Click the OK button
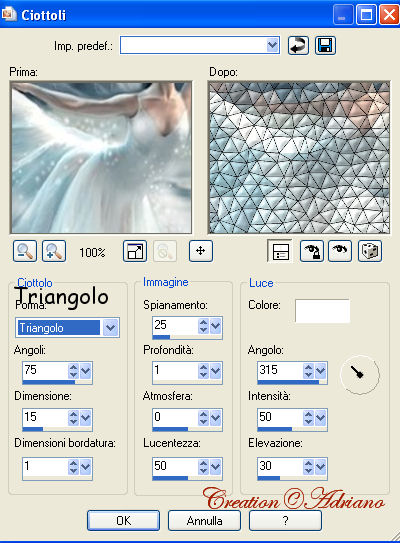 coord(123,520)
